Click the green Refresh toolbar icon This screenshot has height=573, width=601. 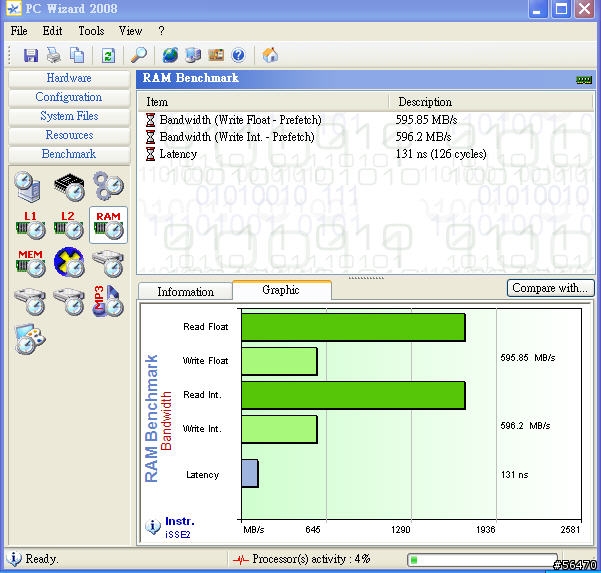[108, 56]
